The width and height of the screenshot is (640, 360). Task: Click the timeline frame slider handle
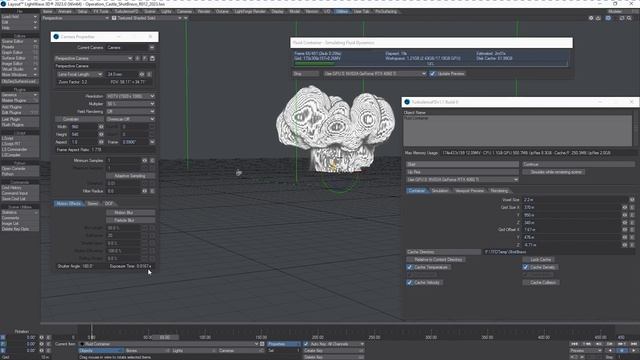pyautogui.click(x=165, y=337)
